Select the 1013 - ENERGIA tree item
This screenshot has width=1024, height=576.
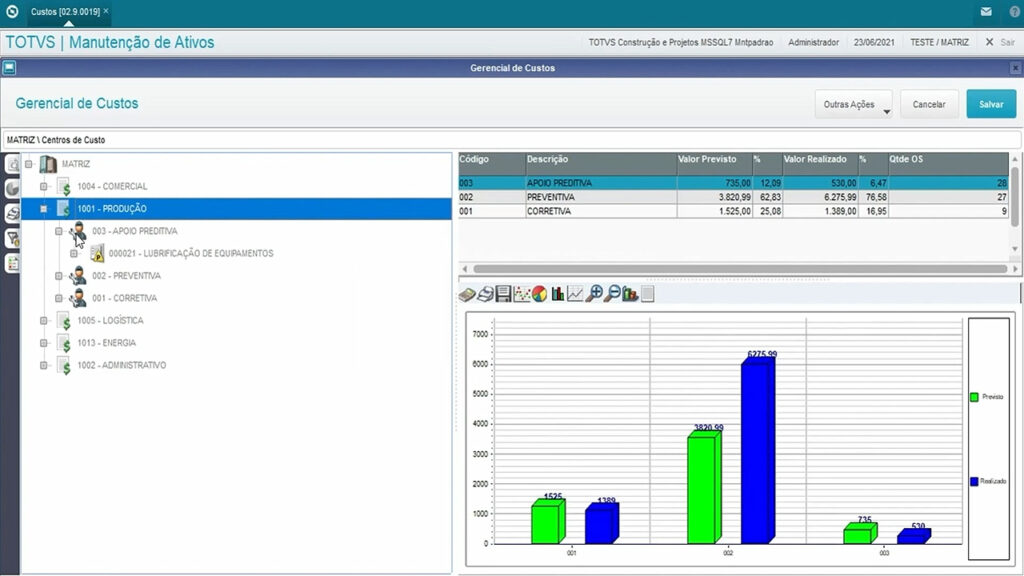click(106, 343)
